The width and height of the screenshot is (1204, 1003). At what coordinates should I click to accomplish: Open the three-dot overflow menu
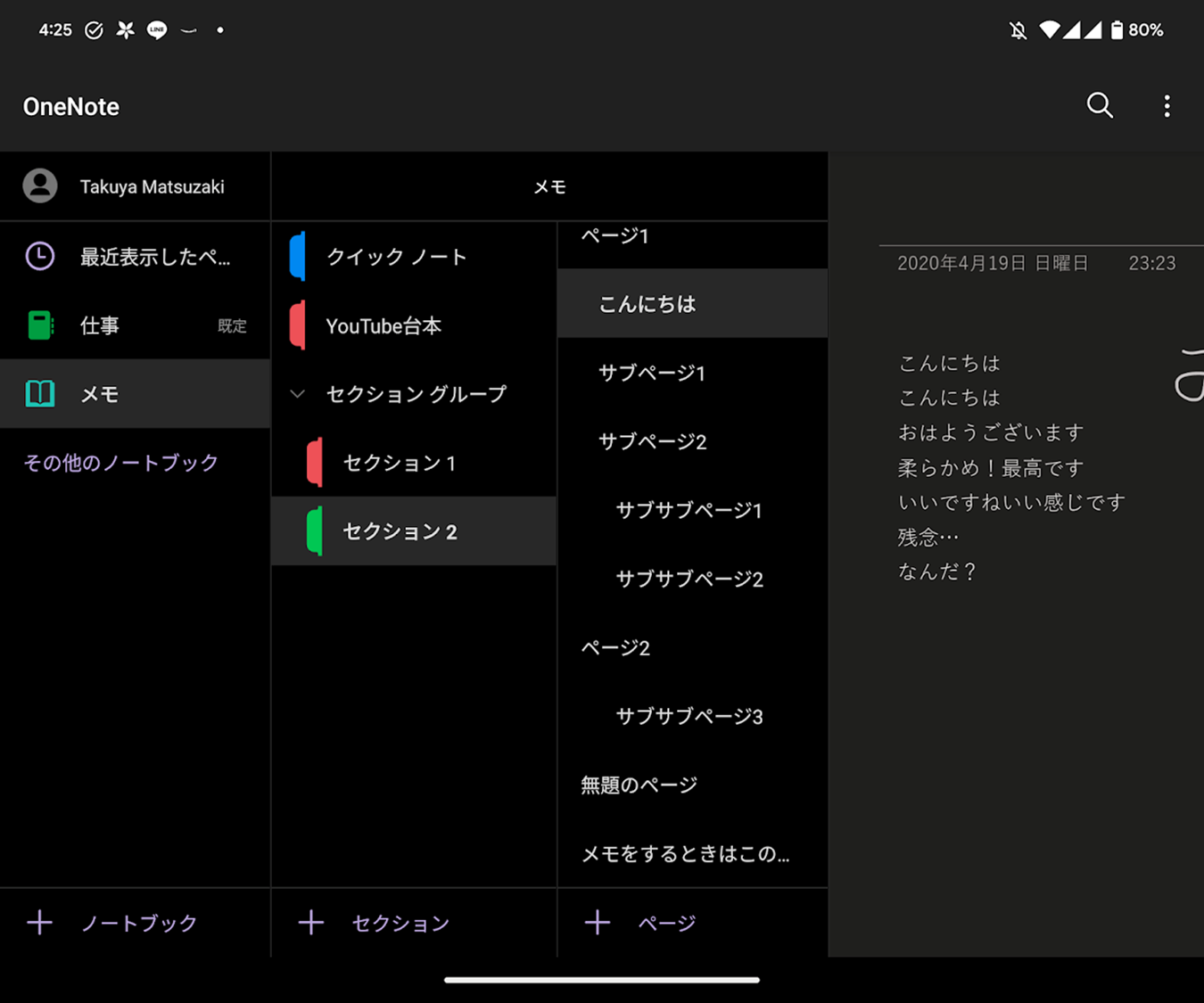tap(1167, 106)
